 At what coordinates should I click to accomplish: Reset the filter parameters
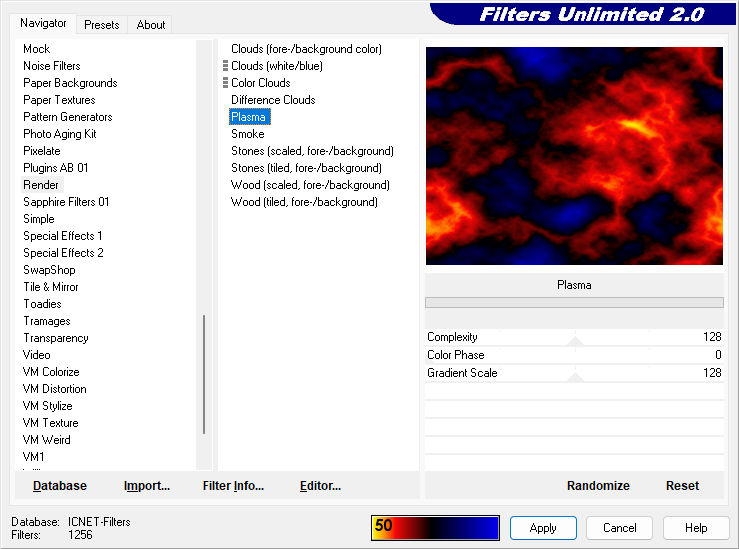[x=682, y=485]
